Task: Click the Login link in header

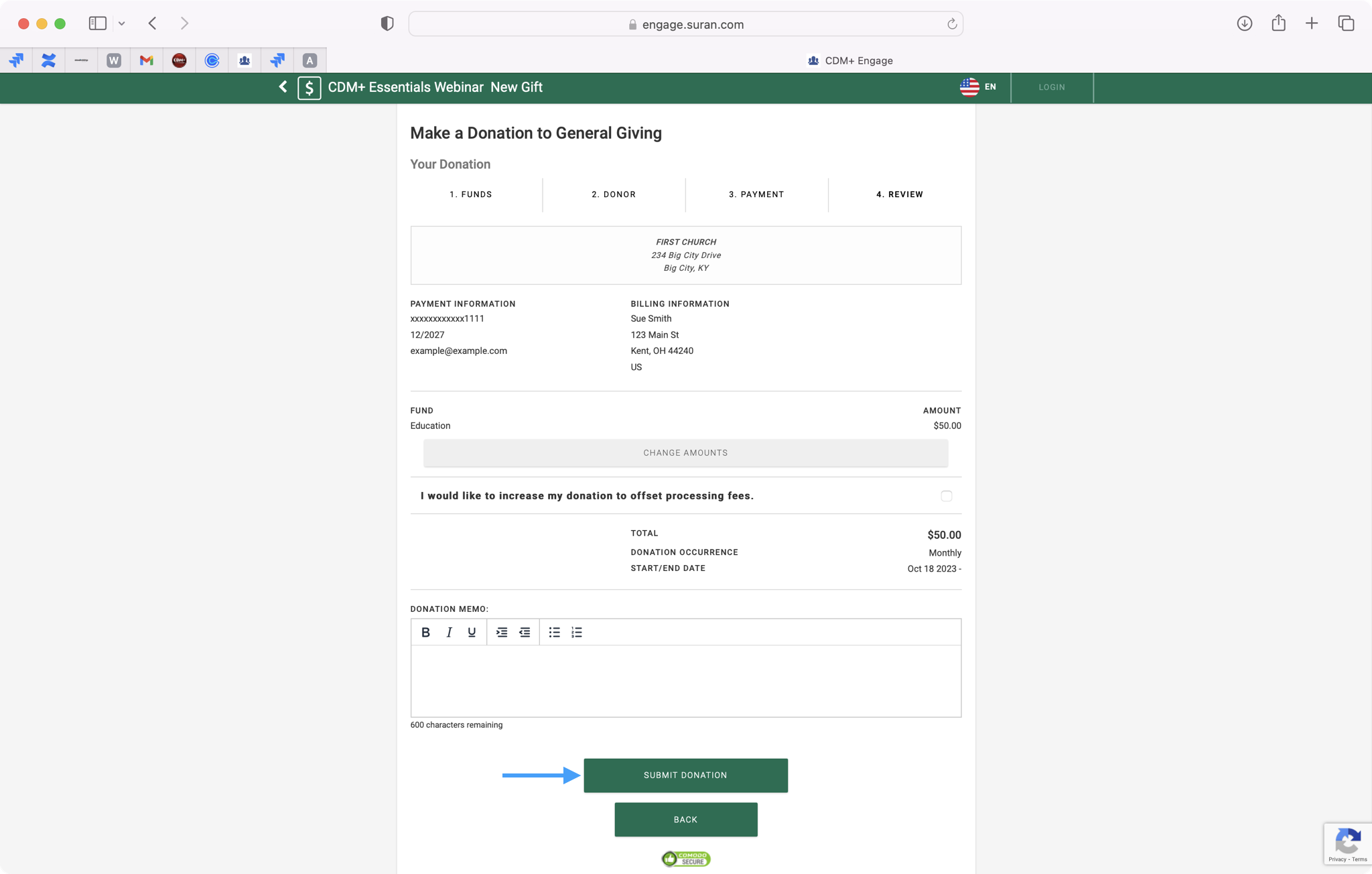Action: point(1051,87)
